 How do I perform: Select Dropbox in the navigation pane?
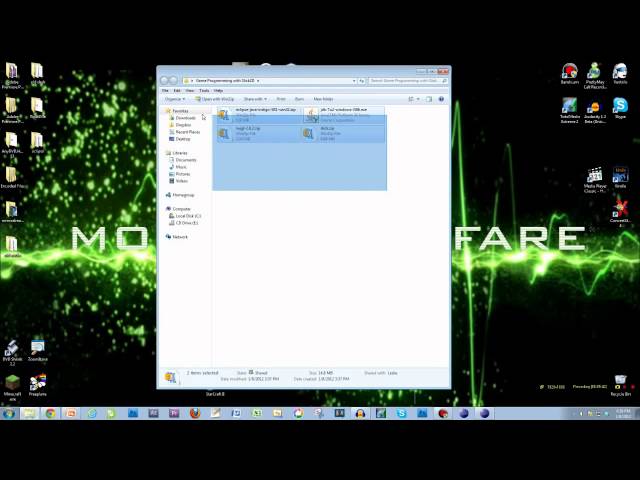[183, 125]
